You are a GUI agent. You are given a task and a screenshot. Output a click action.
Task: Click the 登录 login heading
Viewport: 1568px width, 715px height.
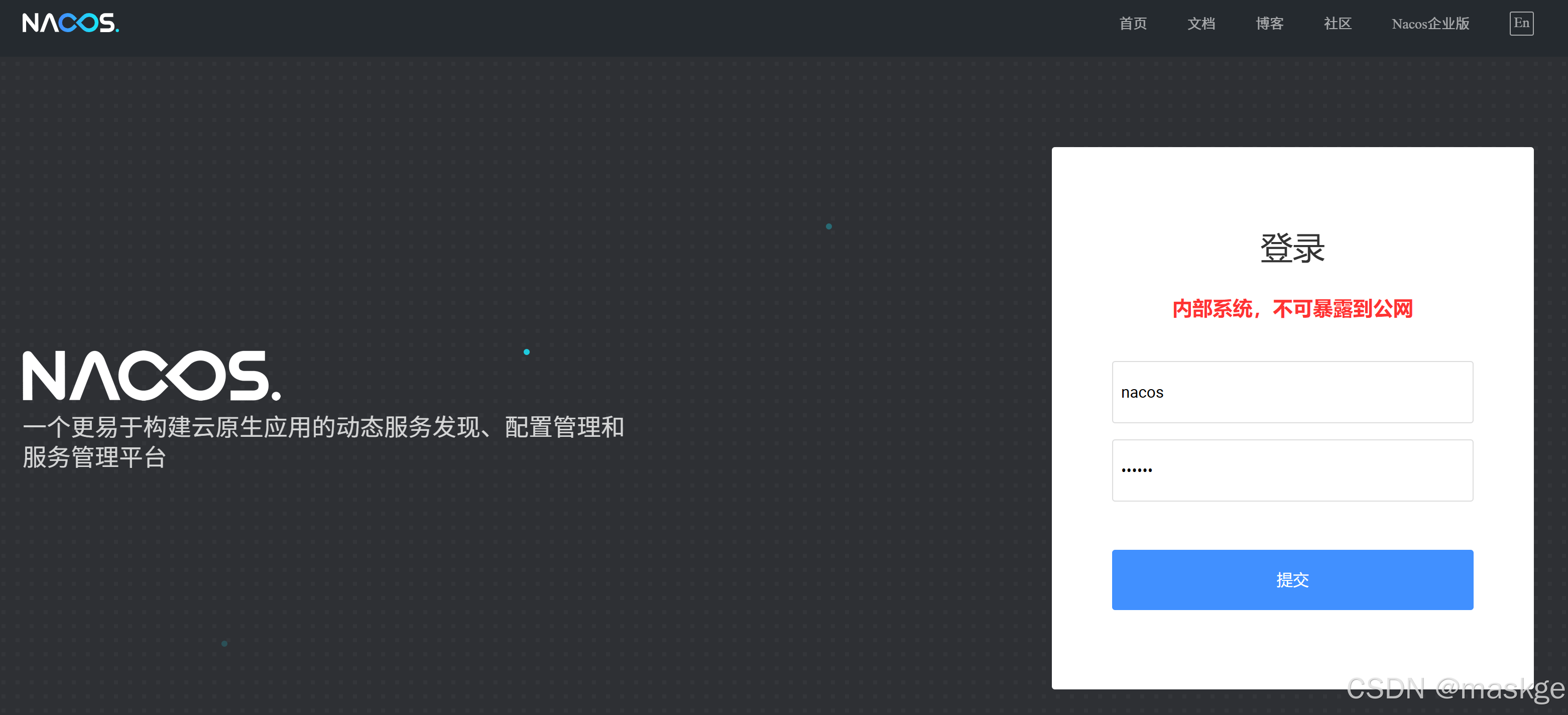tap(1292, 248)
